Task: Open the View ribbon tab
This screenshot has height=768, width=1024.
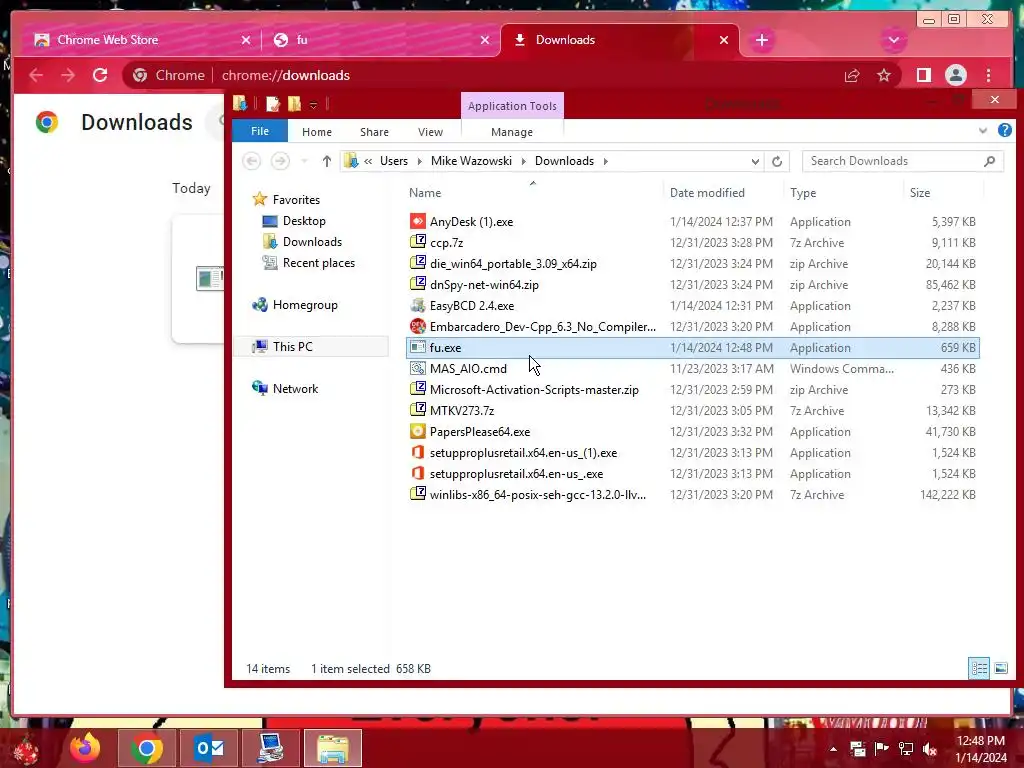Action: [430, 132]
